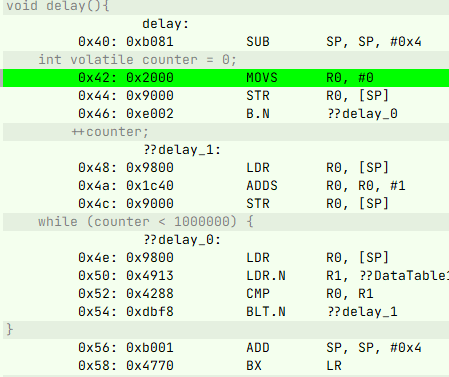Select the STR R0, [SP] line at 0x44

tap(226, 96)
